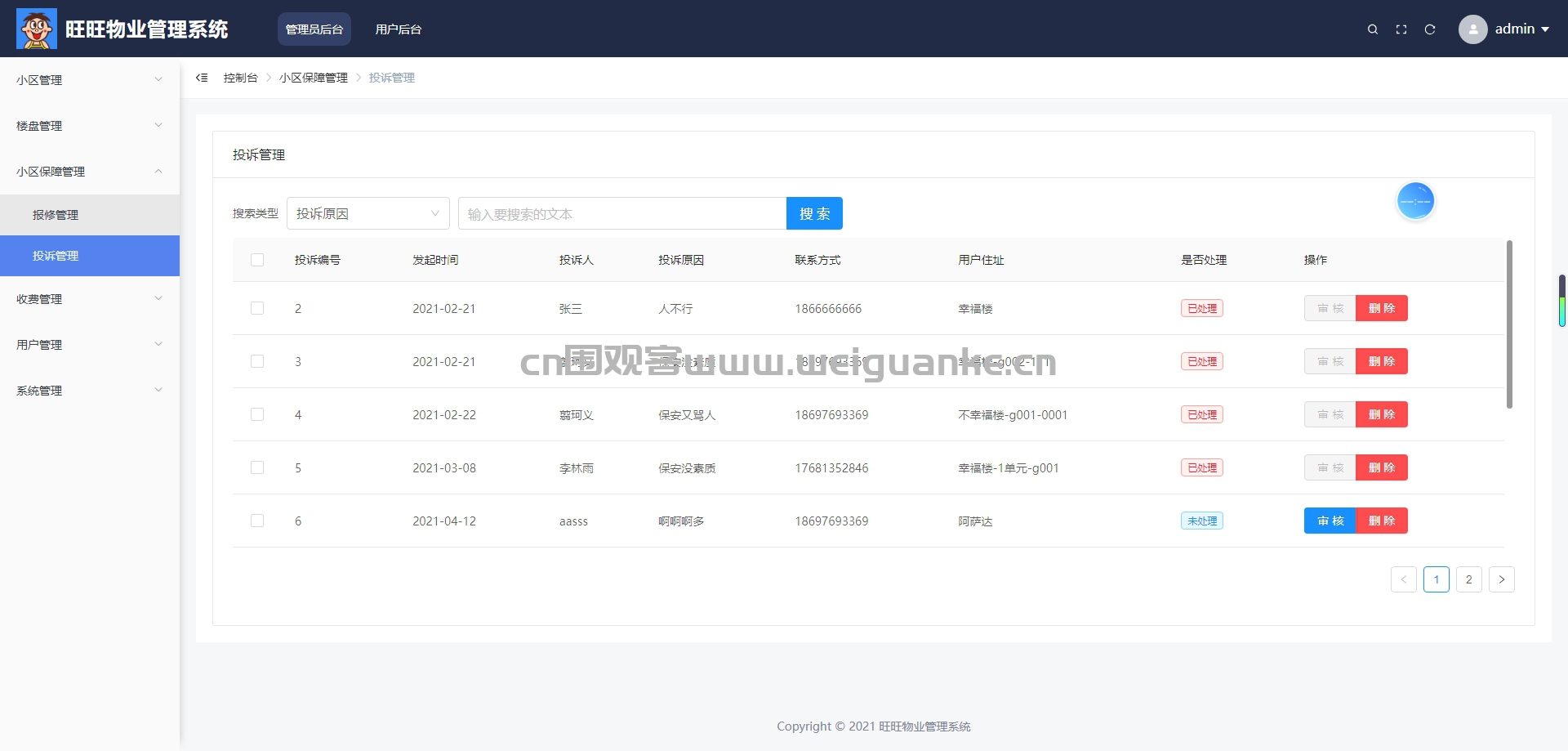This screenshot has width=1568, height=751.
Task: Expand 小区管理 sidebar menu
Action: (90, 80)
